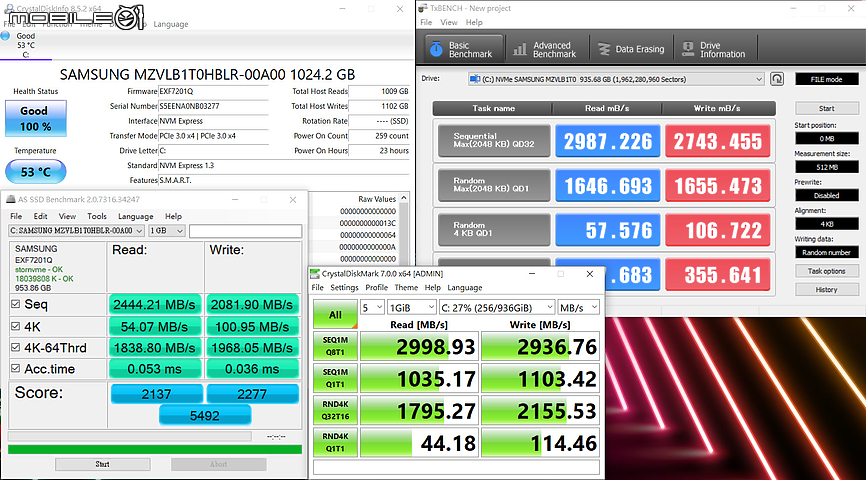Open the TxBENCH View menu
The height and width of the screenshot is (480, 866).
448,22
